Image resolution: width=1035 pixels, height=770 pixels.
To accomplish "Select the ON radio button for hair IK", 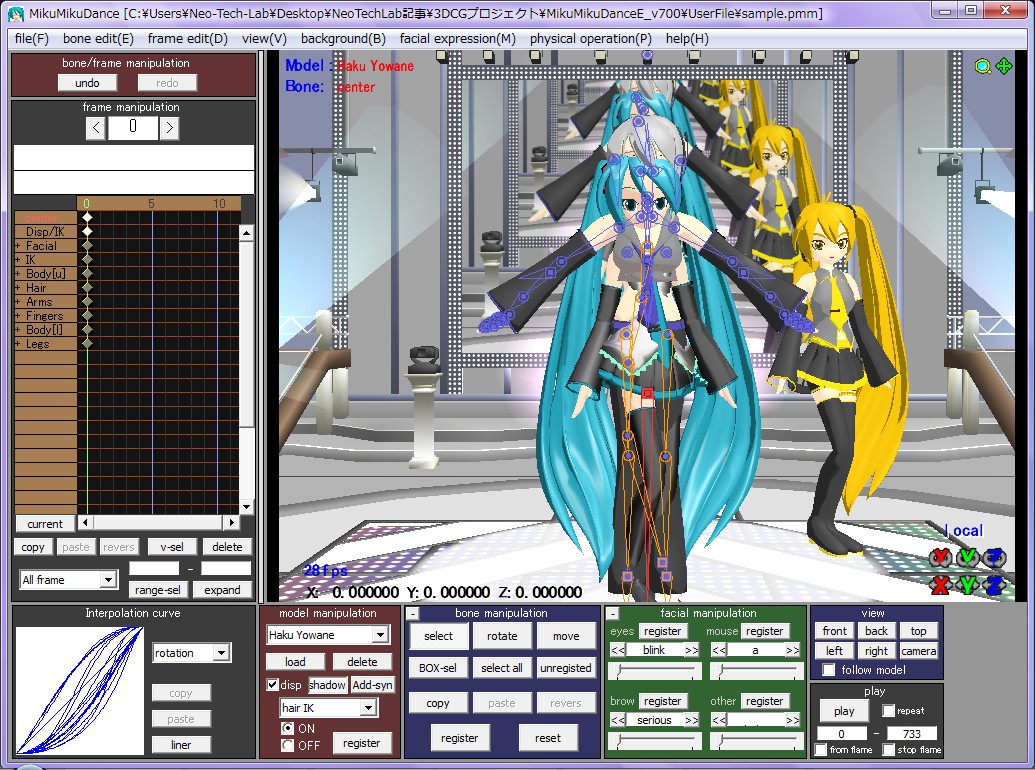I will (287, 728).
